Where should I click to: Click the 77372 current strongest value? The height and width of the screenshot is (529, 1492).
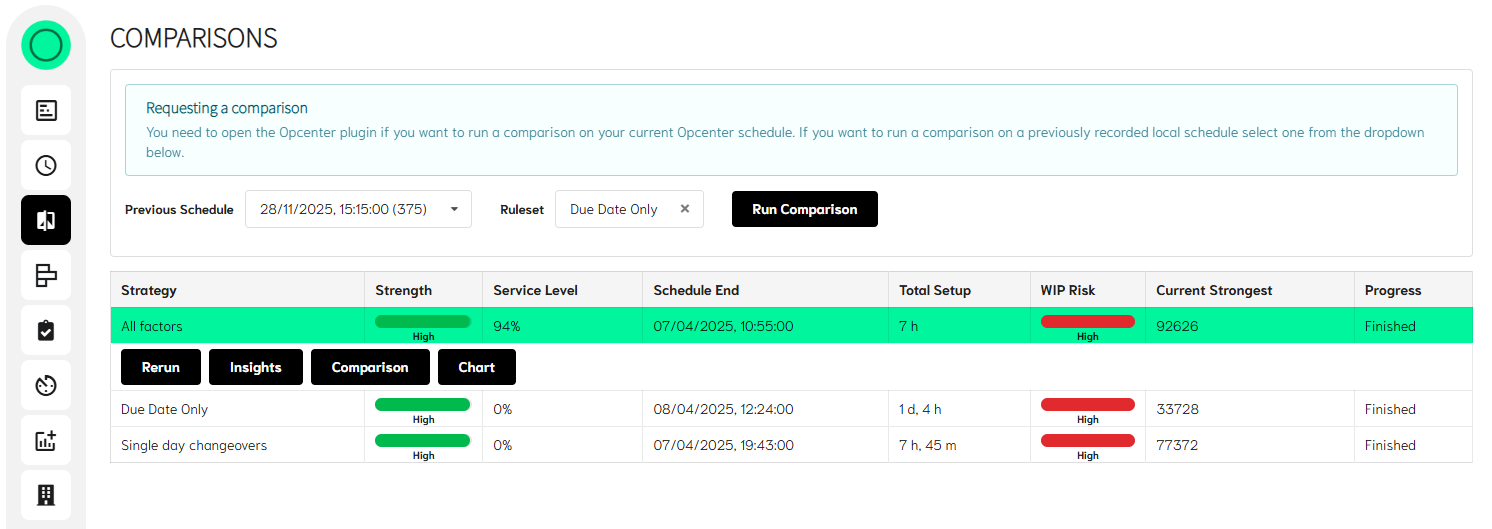pos(1177,445)
